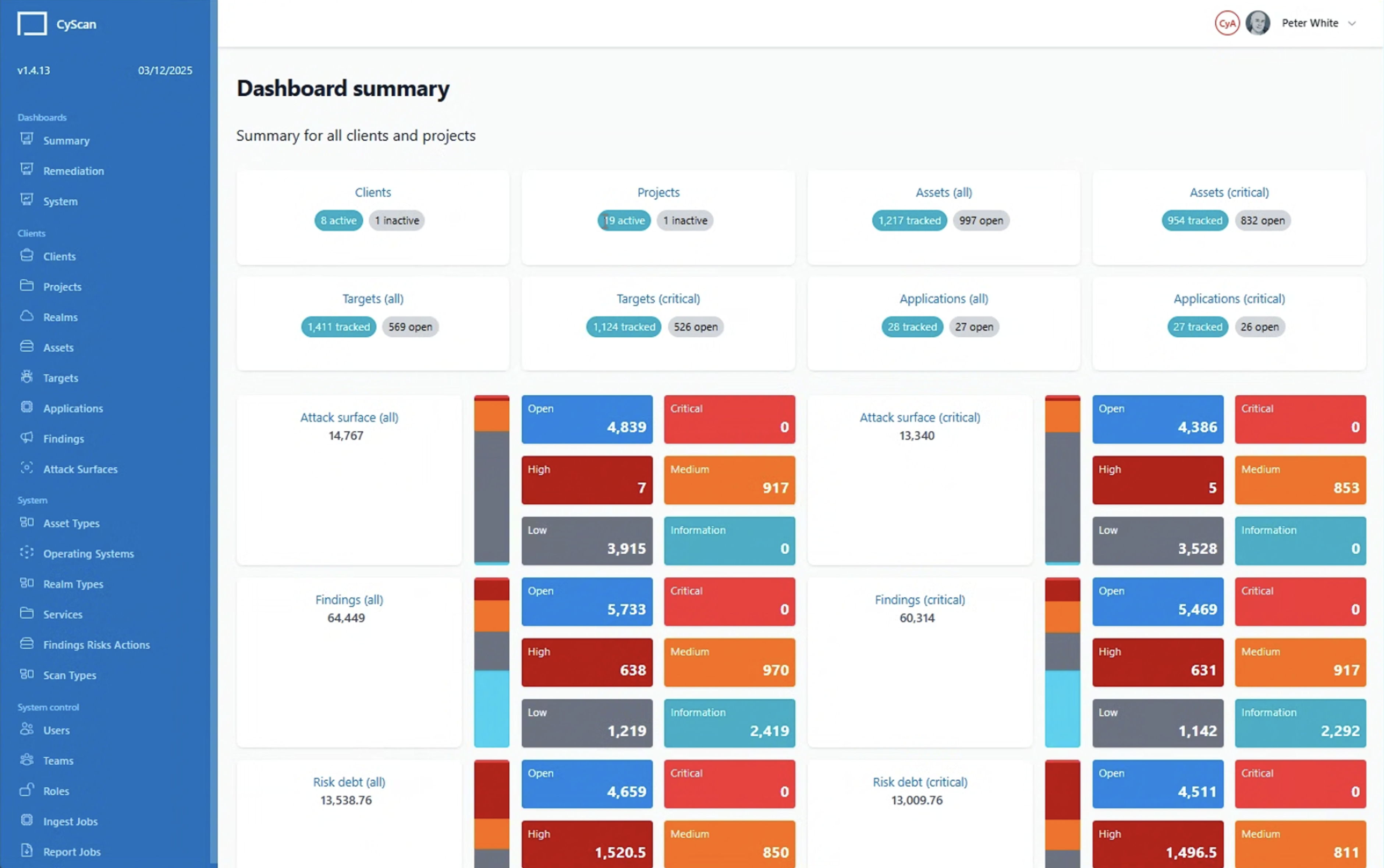Click the Scan Types icon
The width and height of the screenshot is (1384, 868).
point(26,674)
